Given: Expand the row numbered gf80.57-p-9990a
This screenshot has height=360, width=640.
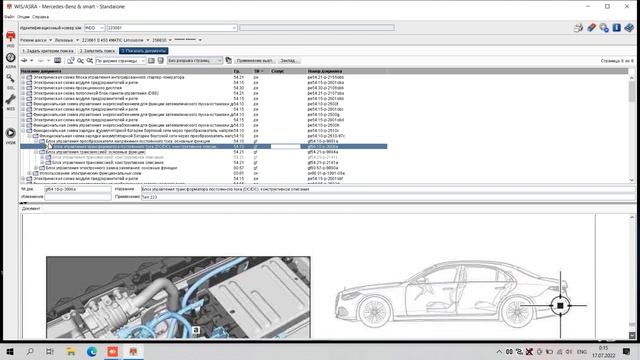Looking at the screenshot, I should pyautogui.click(x=36, y=168).
